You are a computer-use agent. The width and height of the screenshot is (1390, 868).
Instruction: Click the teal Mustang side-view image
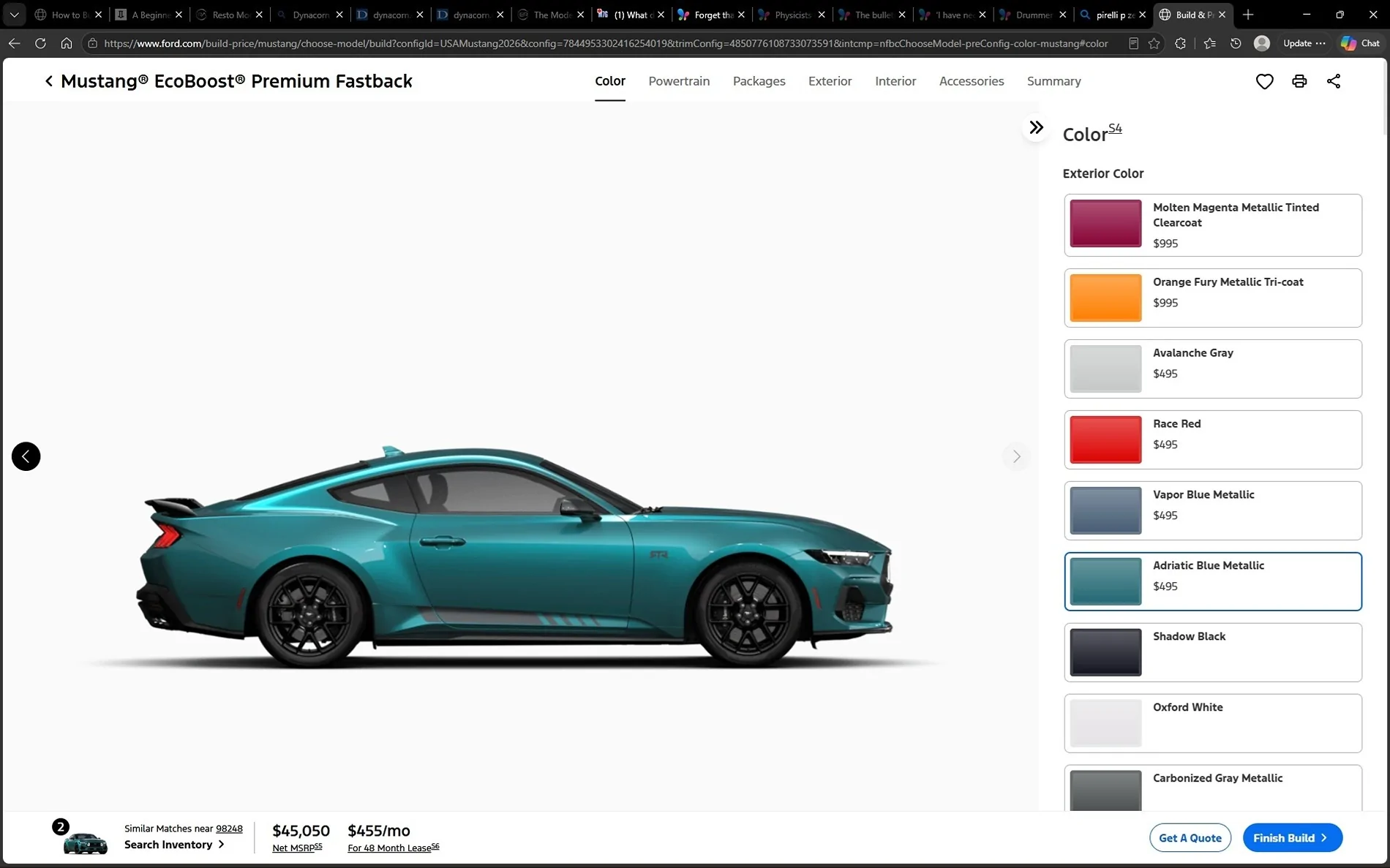(516, 556)
